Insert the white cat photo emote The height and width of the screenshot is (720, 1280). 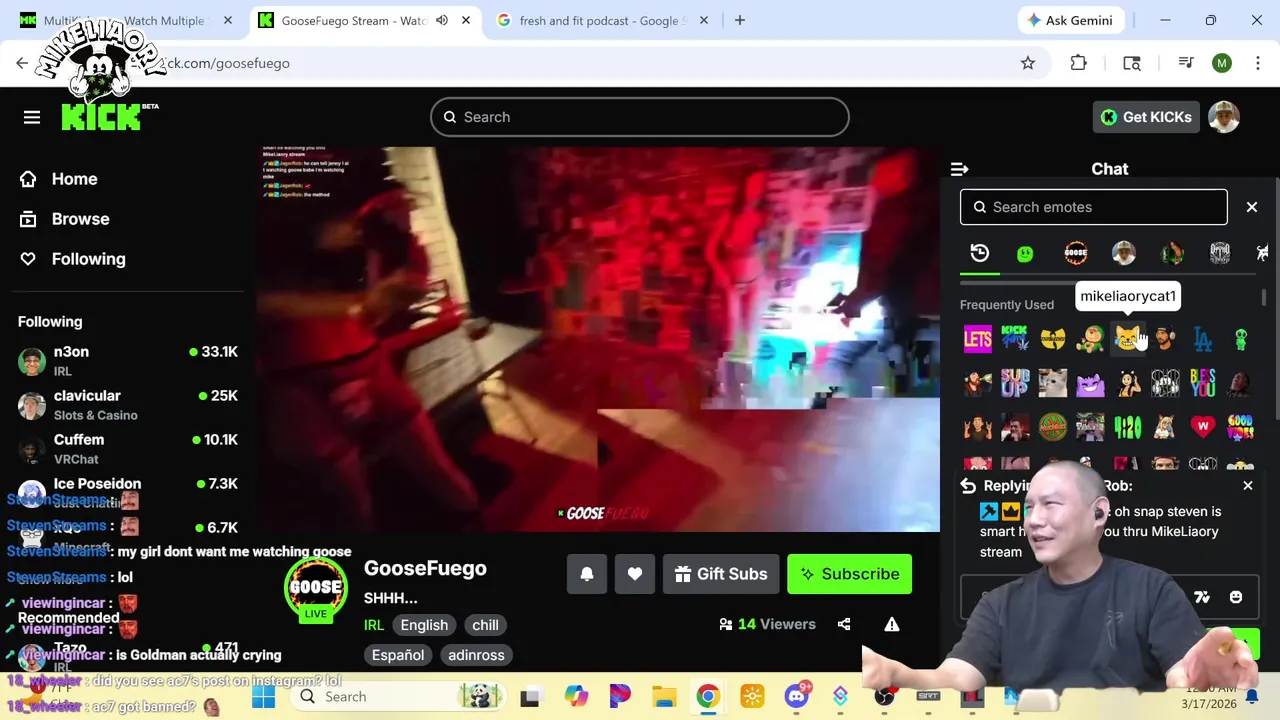coord(1053,383)
